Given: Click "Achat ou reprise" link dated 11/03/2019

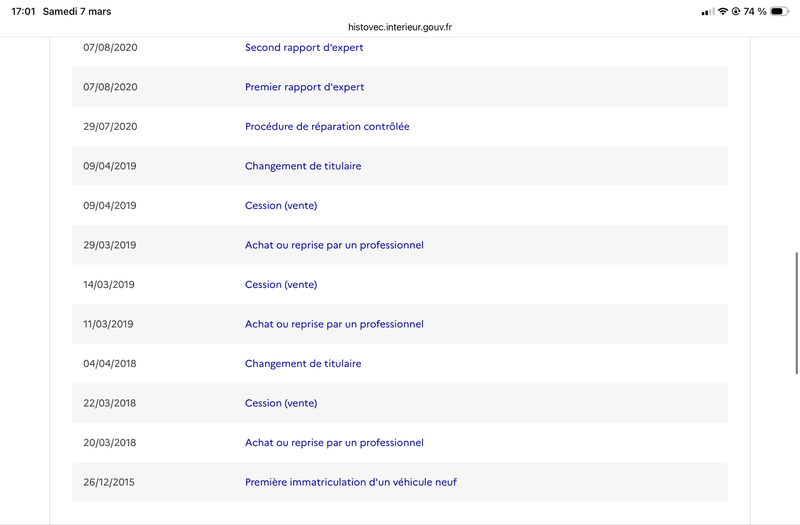Looking at the screenshot, I should (x=334, y=324).
